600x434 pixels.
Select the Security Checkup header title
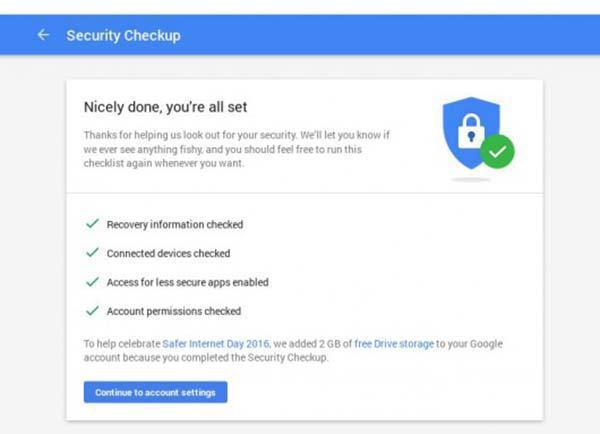coord(123,36)
